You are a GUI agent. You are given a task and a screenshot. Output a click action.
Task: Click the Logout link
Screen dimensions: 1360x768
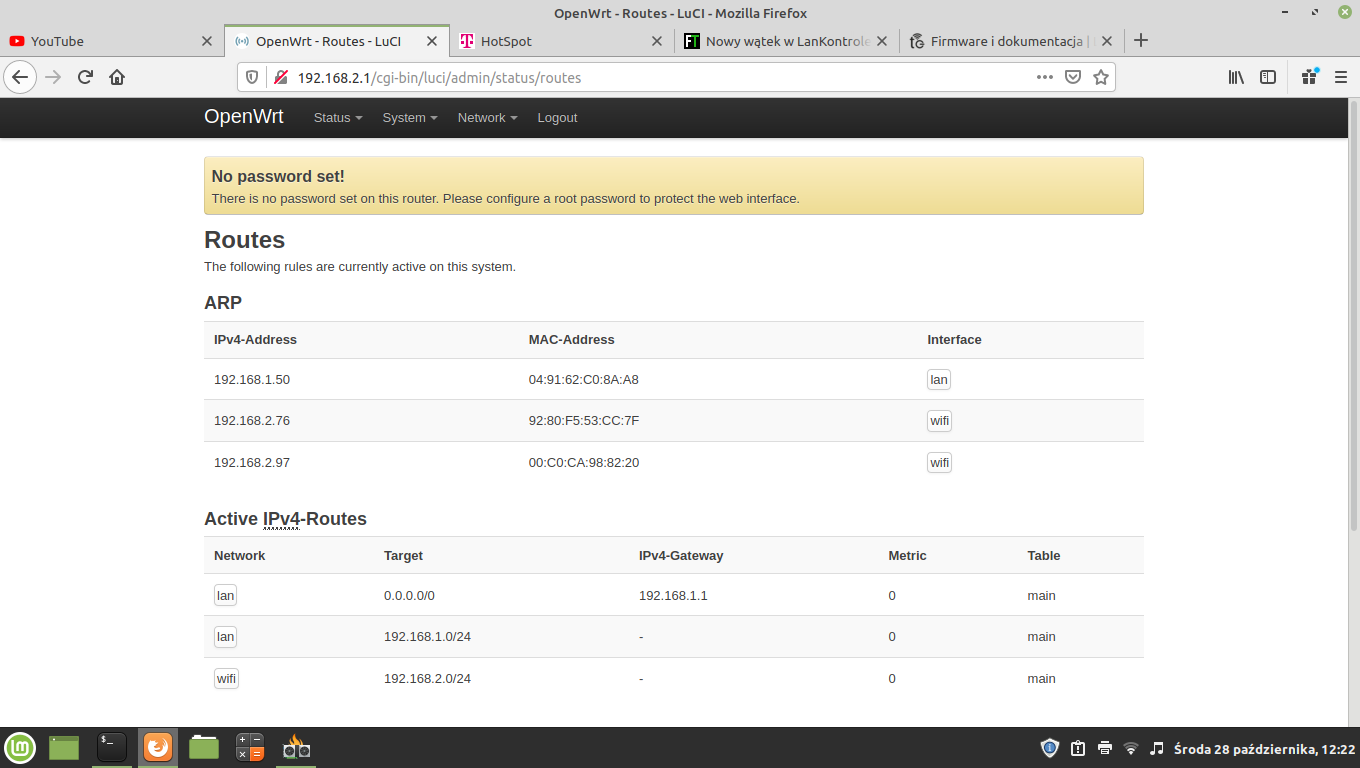coord(557,118)
